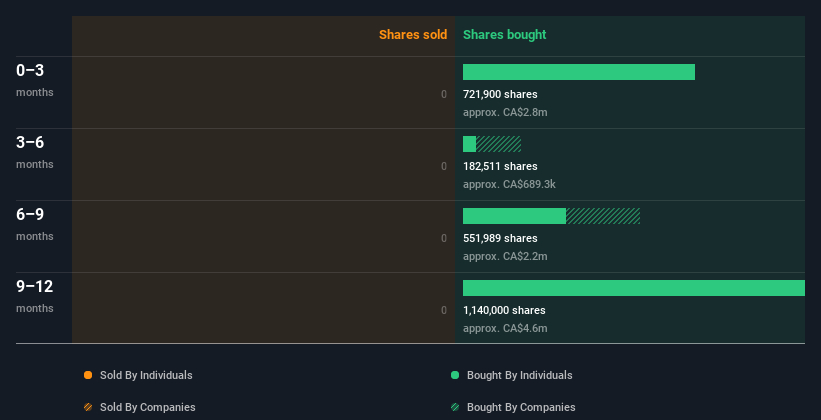Click the 3–6 months row label
Screen dimensions: 821x420
point(35,152)
